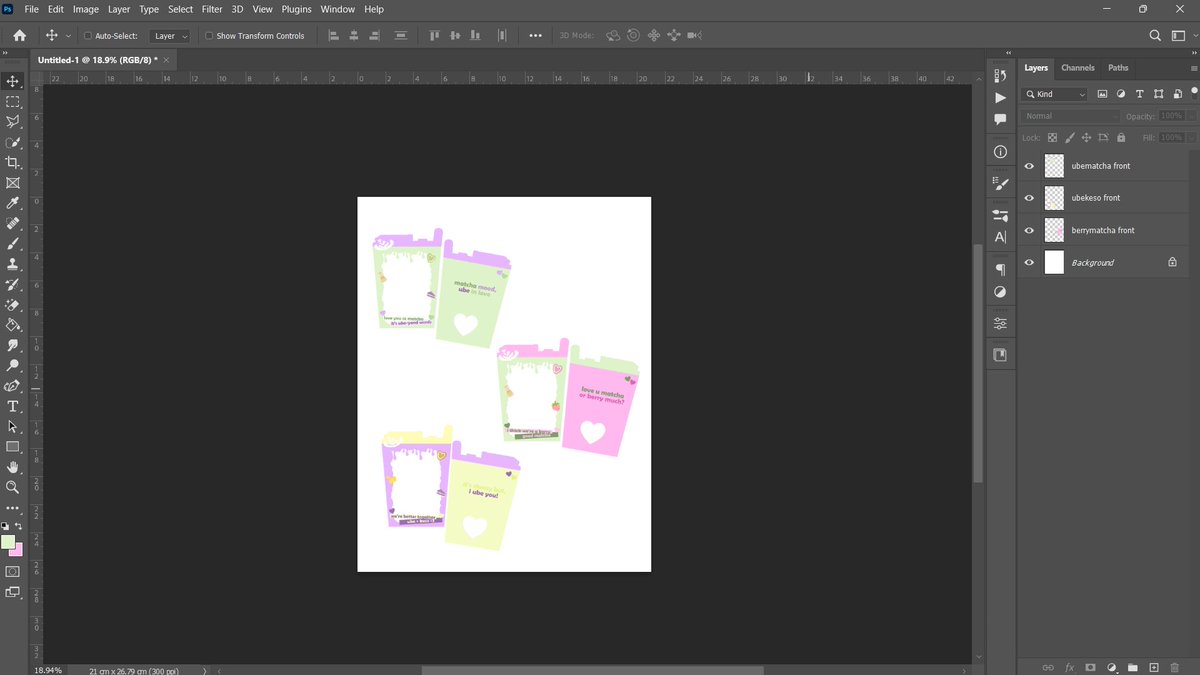Open the Image menu
This screenshot has height=675, width=1200.
pyautogui.click(x=86, y=9)
